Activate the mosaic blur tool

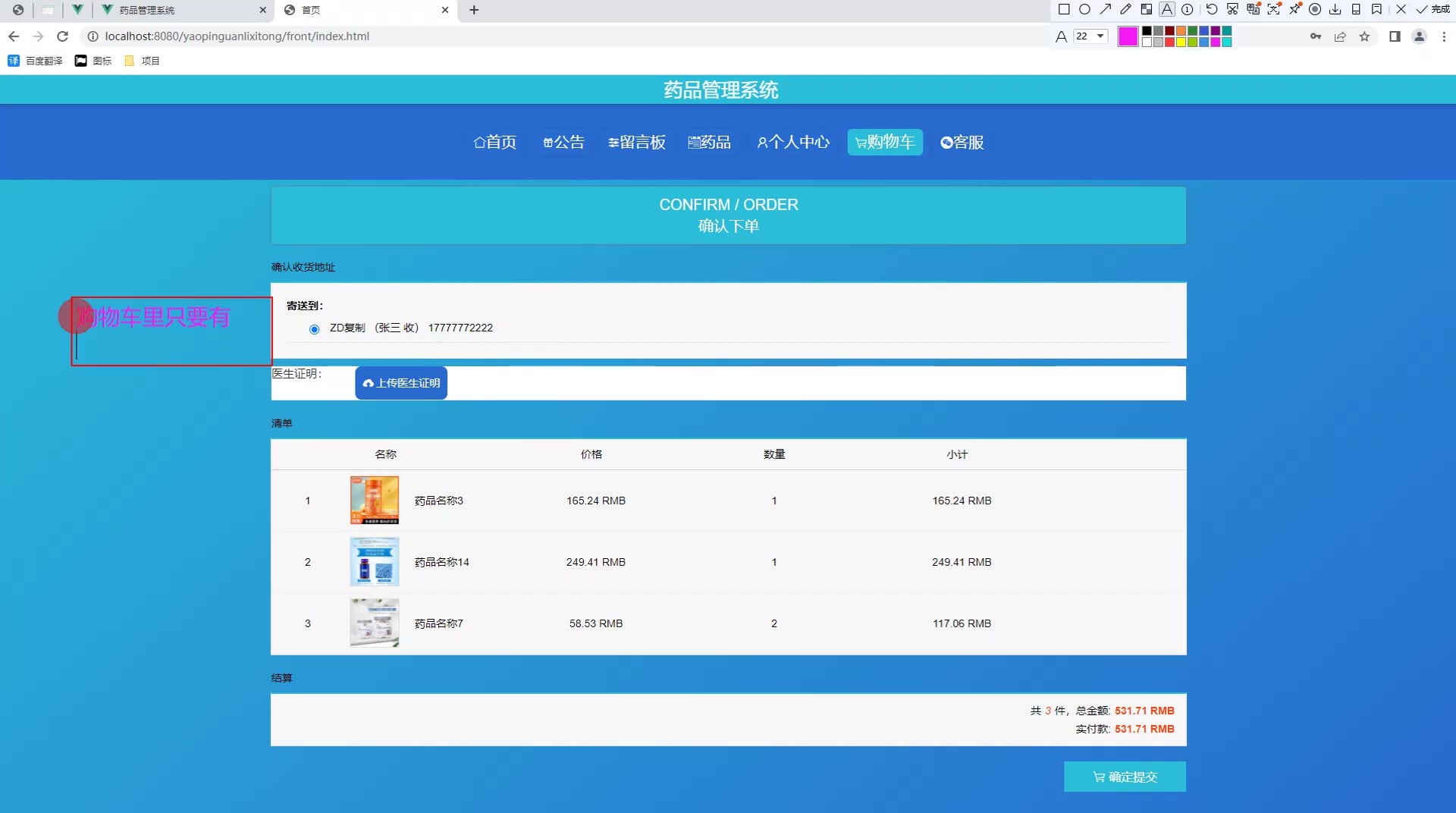[x=1147, y=10]
